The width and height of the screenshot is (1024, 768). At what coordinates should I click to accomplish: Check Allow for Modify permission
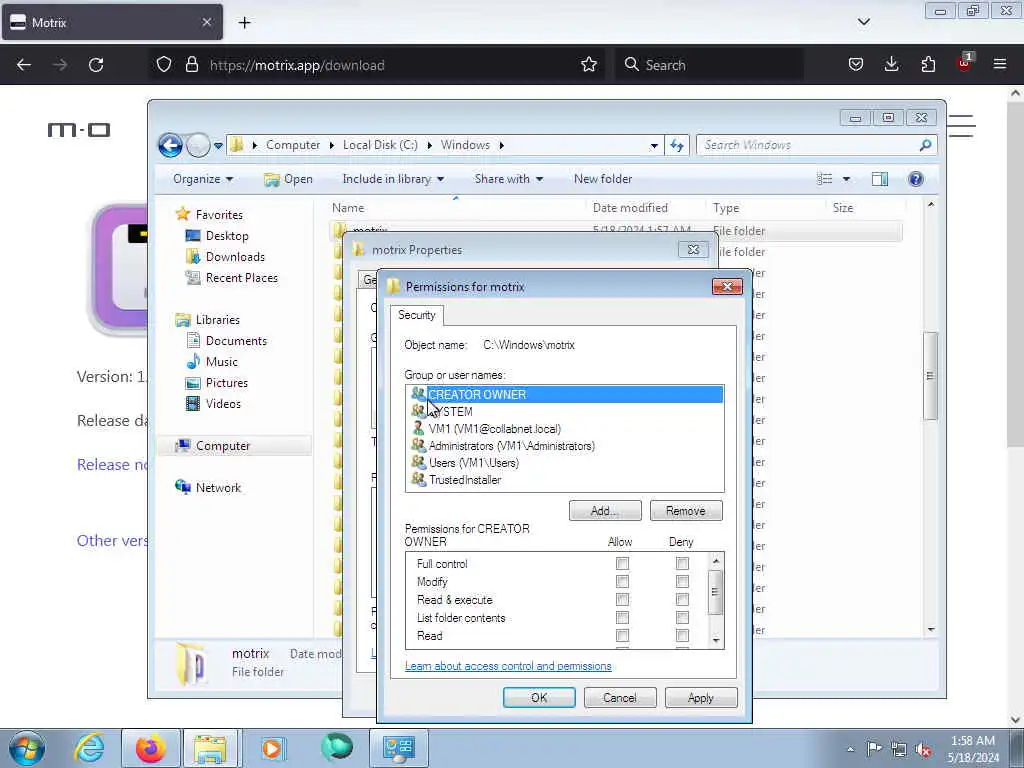click(622, 581)
